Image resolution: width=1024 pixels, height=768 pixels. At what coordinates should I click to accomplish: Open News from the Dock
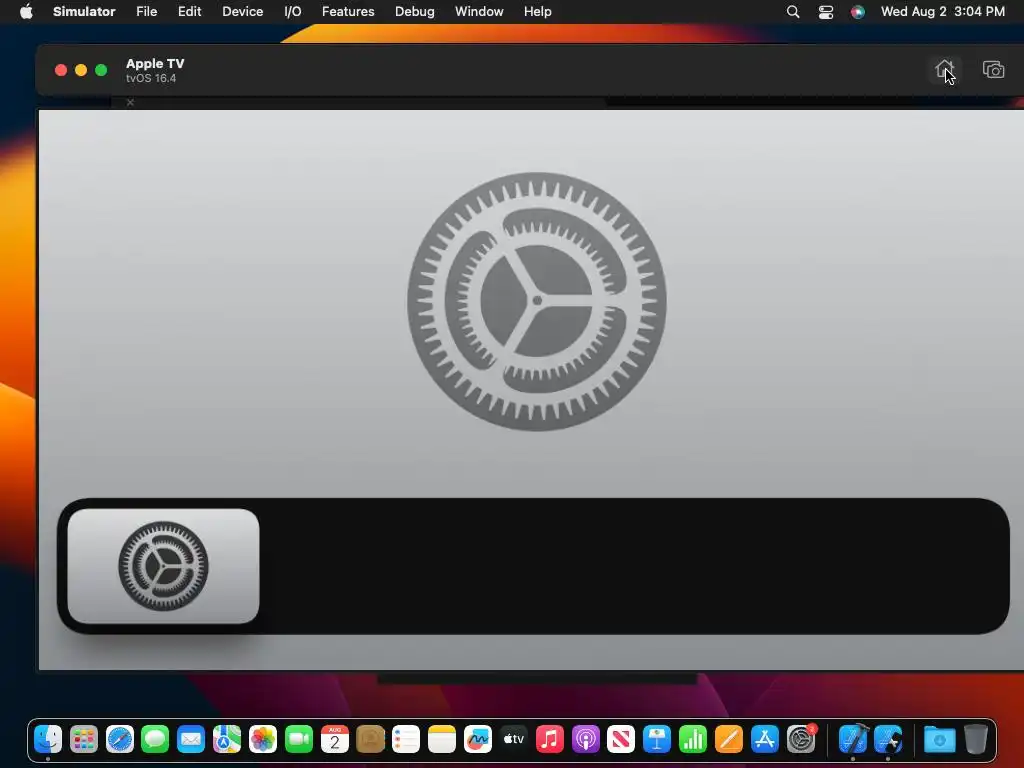click(x=620, y=739)
